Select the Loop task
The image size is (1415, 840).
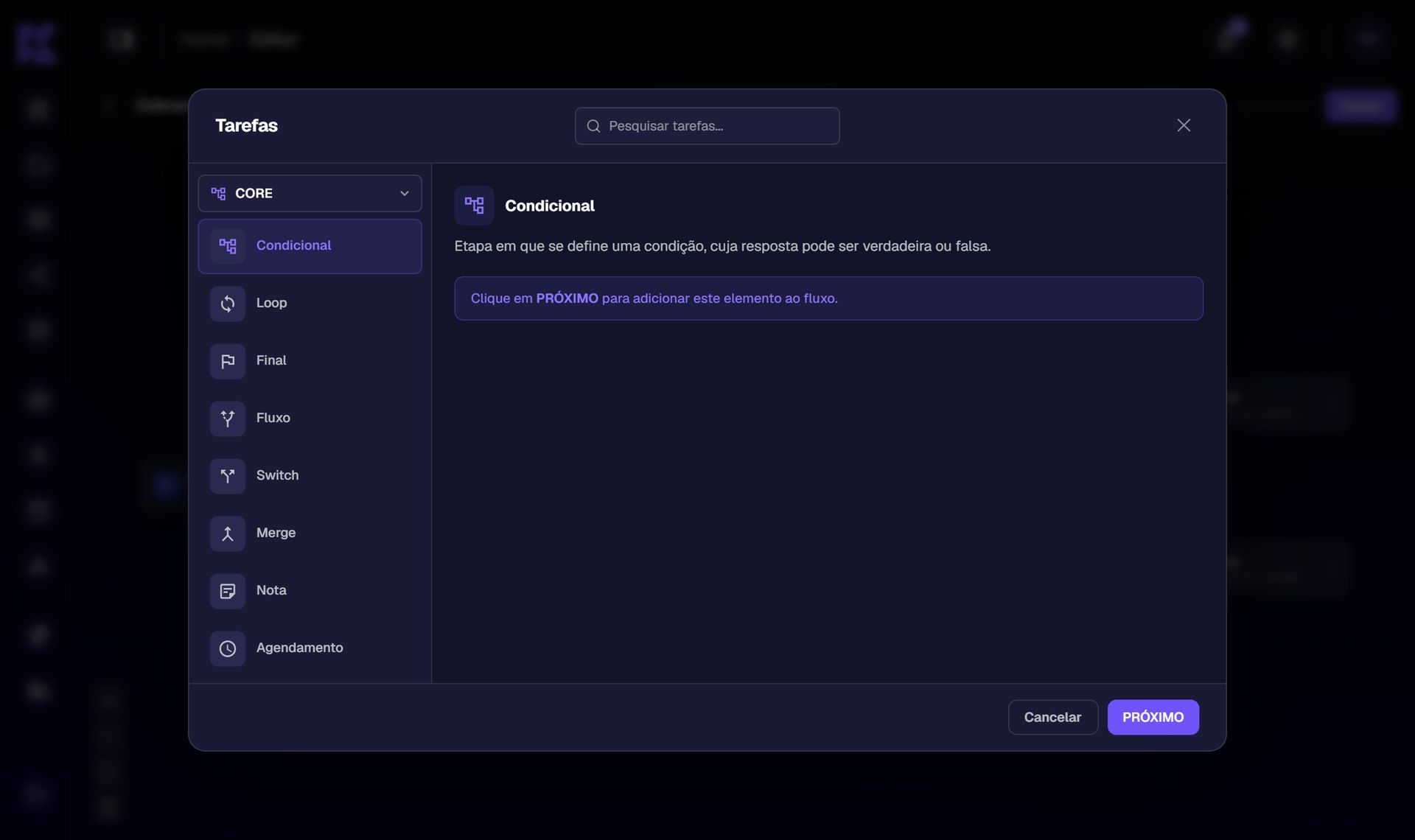coord(310,304)
